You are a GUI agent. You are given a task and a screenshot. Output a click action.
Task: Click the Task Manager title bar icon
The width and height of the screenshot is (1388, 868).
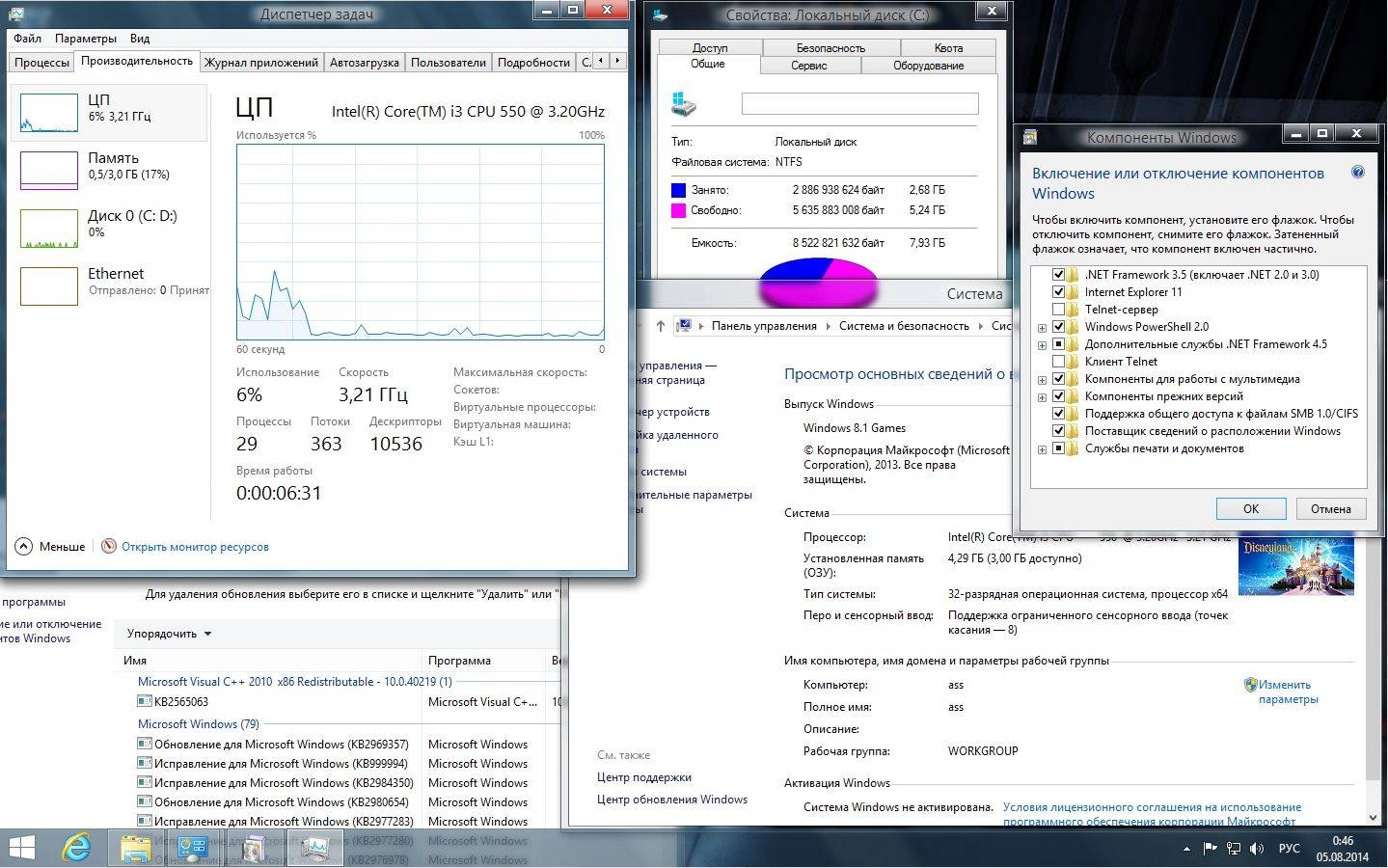tap(15, 14)
